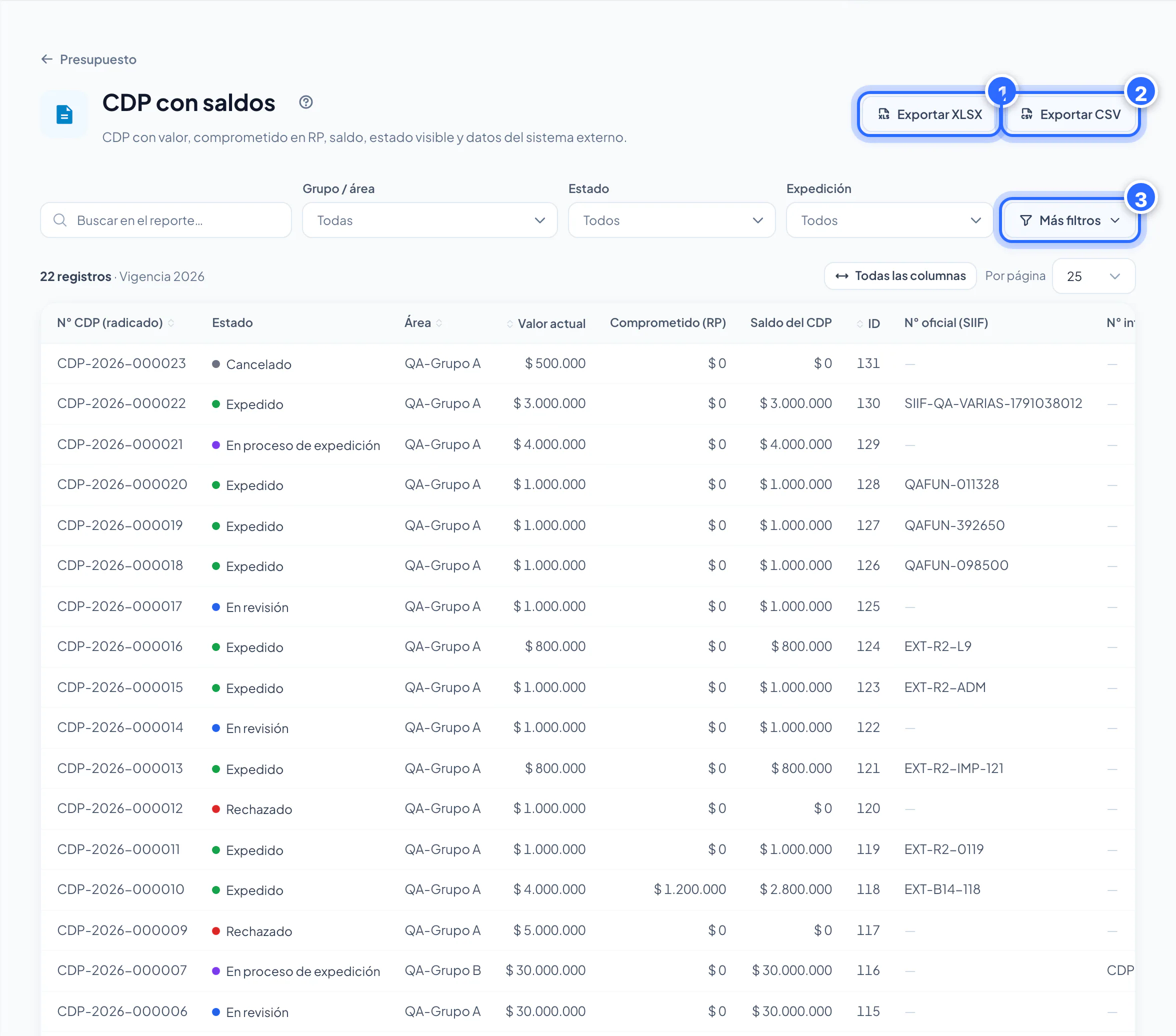Export the report as XLSX
The width and height of the screenshot is (1176, 1036).
[x=930, y=114]
